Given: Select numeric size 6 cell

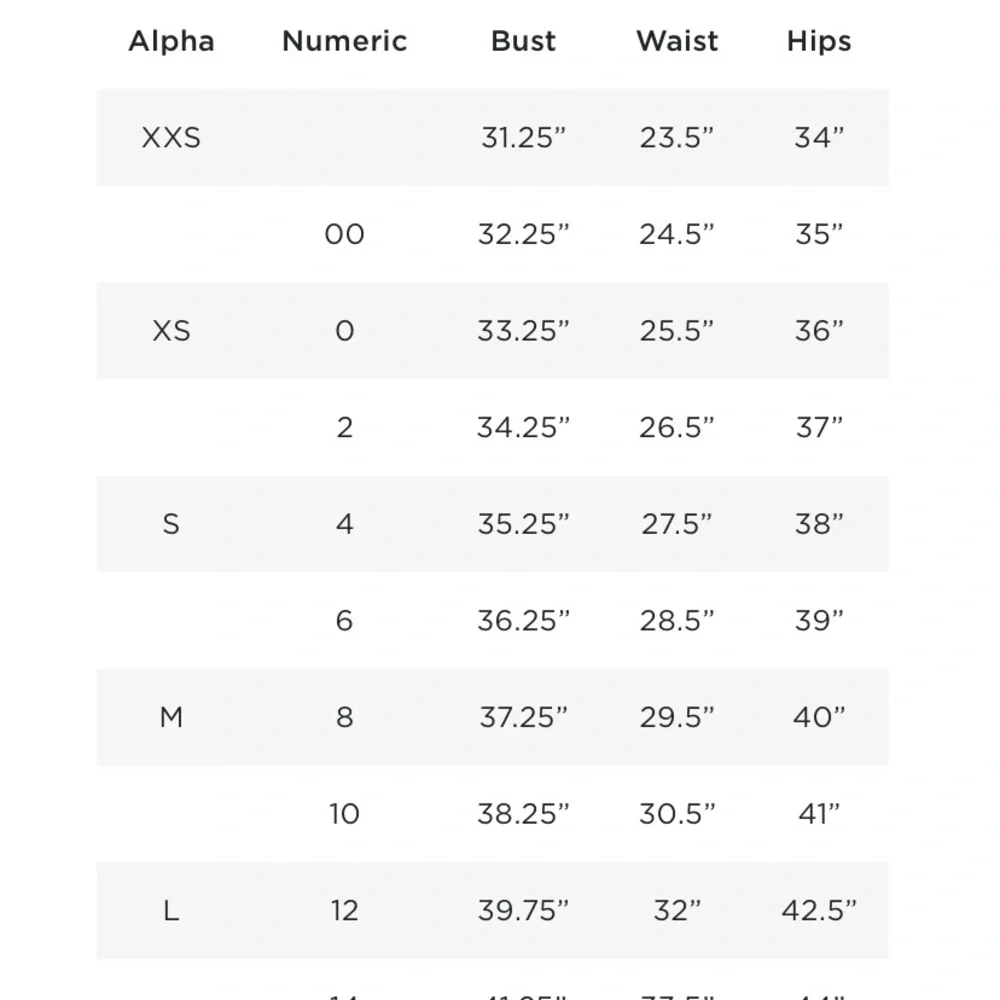Looking at the screenshot, I should click(x=344, y=621).
